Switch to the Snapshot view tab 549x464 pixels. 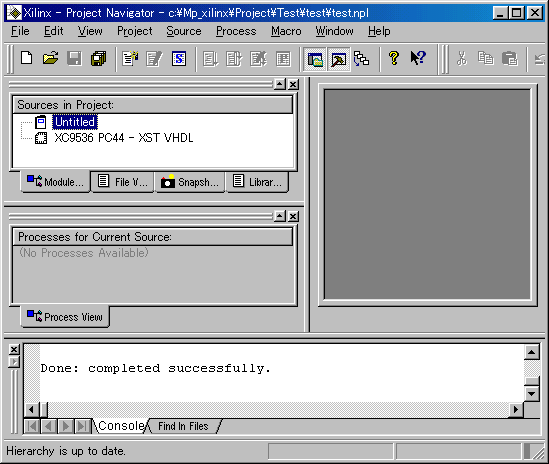[190, 182]
